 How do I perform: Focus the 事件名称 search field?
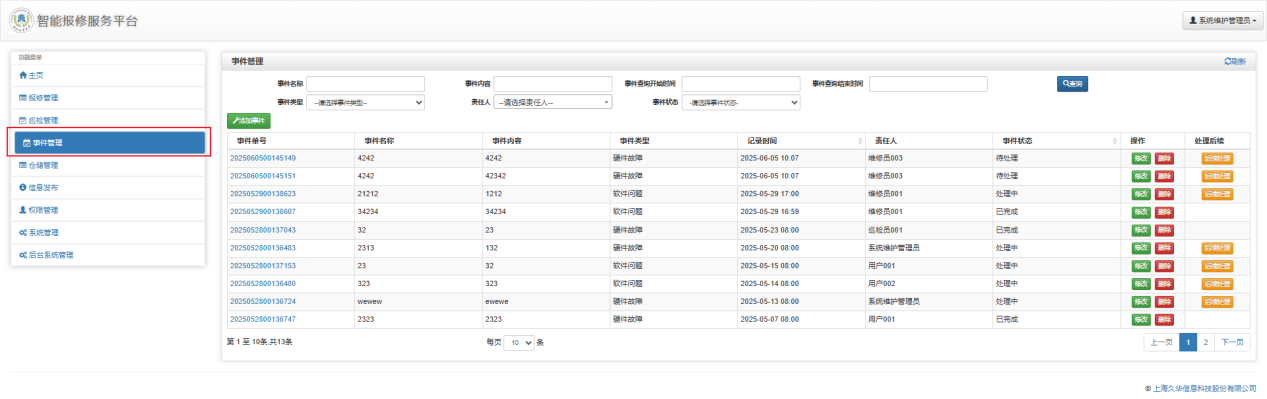point(366,84)
